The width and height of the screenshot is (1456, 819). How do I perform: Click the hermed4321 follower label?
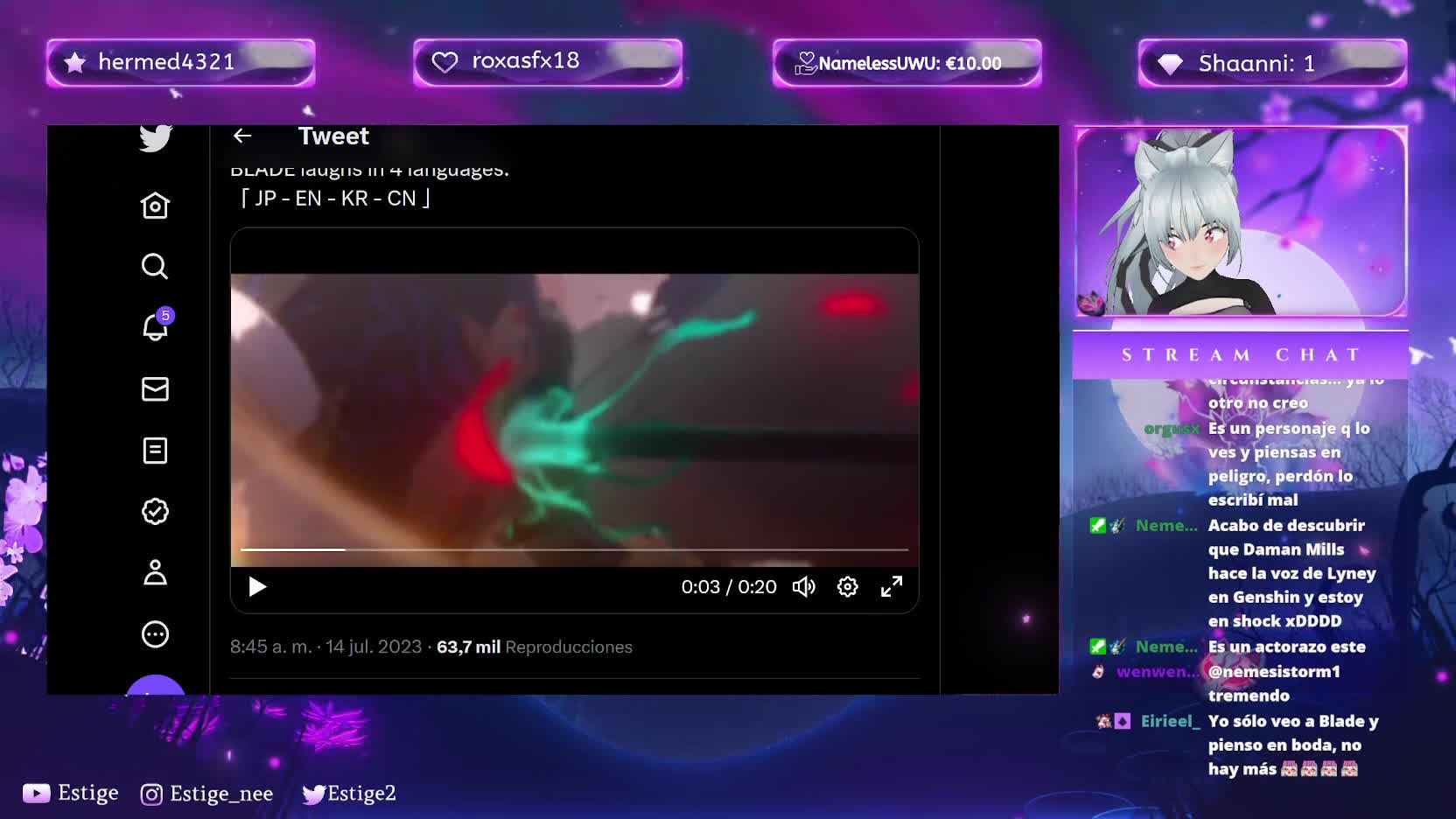(x=166, y=62)
